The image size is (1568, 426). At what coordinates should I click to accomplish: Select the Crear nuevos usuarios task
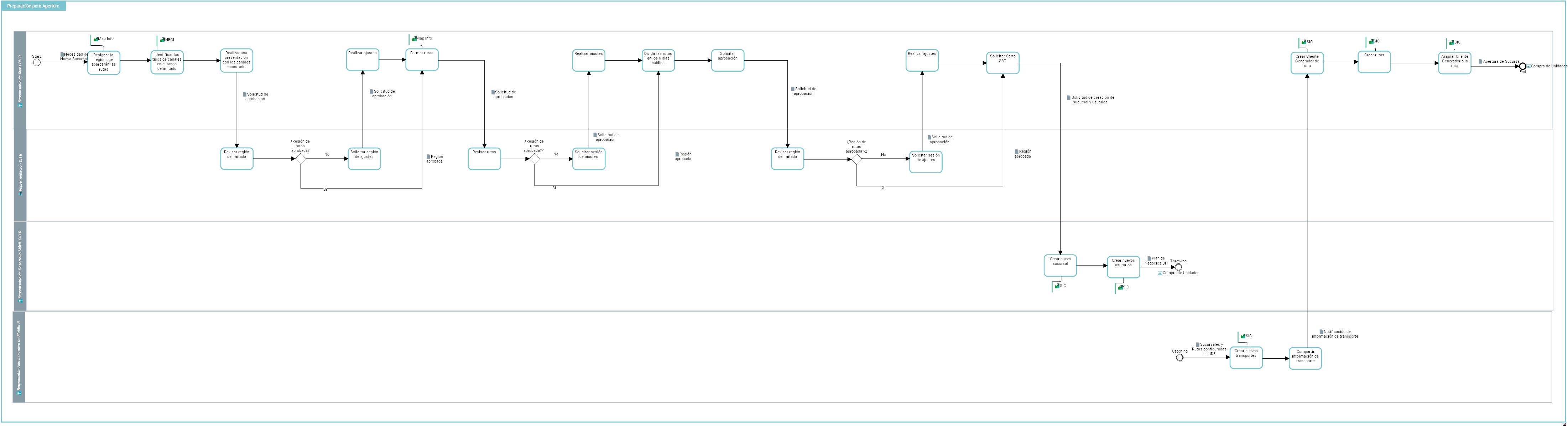1123,267
